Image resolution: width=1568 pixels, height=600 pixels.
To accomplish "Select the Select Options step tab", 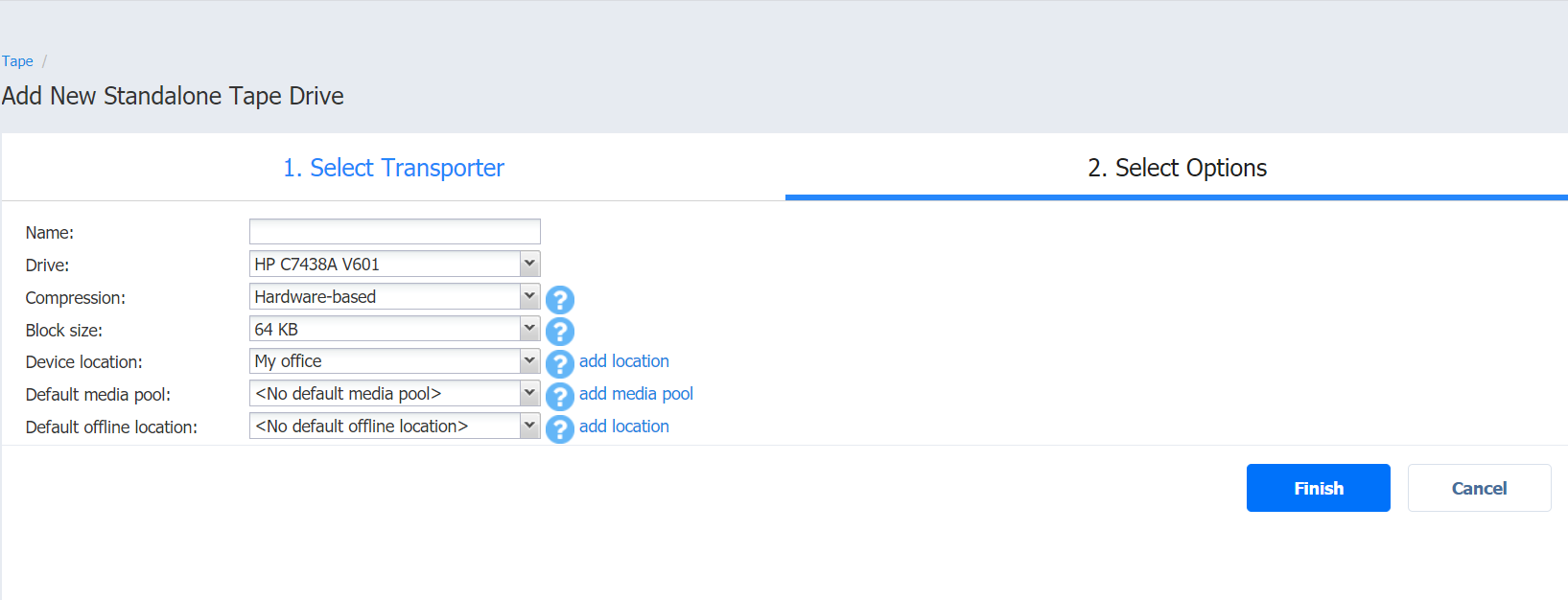I will (1177, 168).
